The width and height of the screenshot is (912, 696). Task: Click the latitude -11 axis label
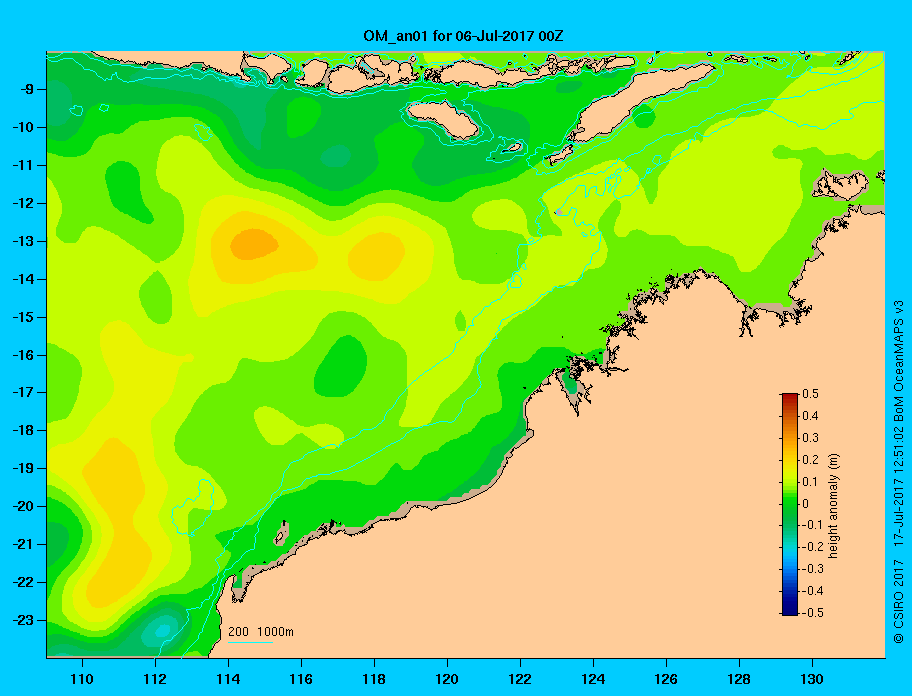pos(23,165)
